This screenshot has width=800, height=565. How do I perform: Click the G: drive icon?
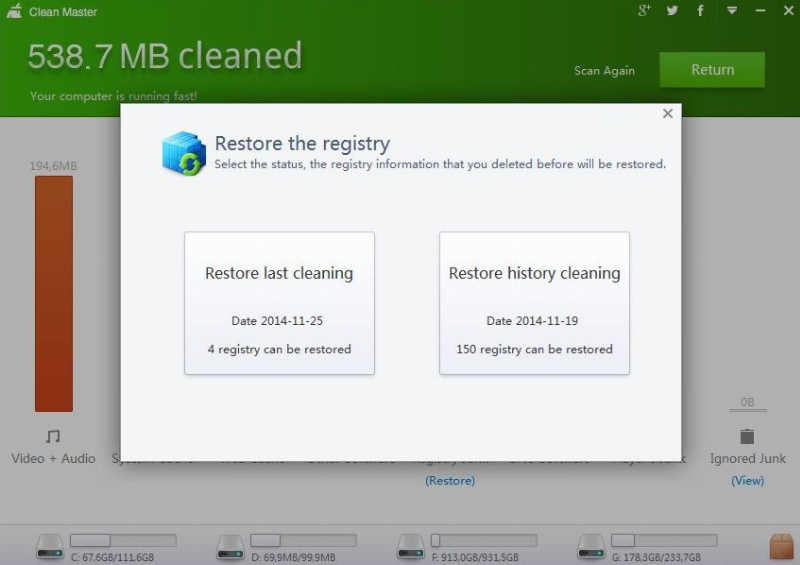[x=592, y=546]
